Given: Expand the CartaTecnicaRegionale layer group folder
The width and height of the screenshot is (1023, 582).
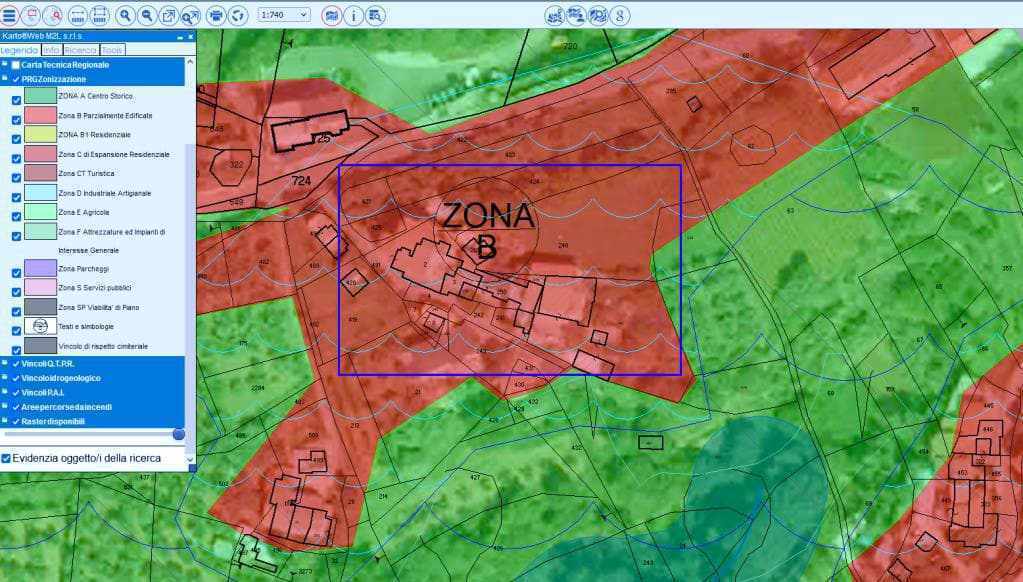Looking at the screenshot, I should point(5,64).
